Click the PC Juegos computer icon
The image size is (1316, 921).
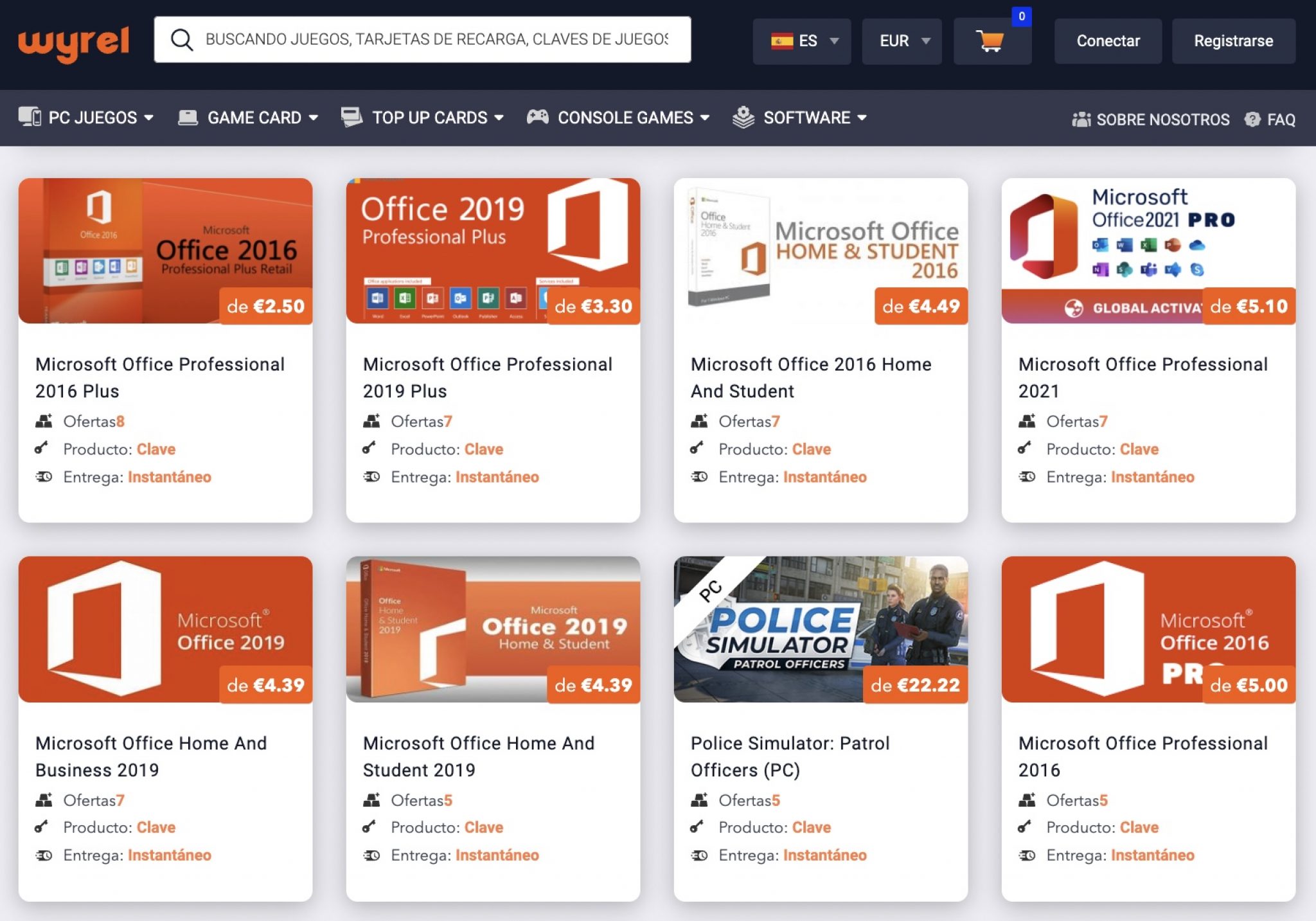(30, 117)
